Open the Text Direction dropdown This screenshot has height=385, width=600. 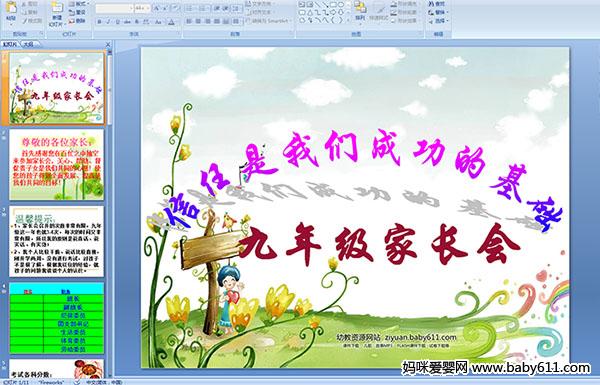point(261,3)
